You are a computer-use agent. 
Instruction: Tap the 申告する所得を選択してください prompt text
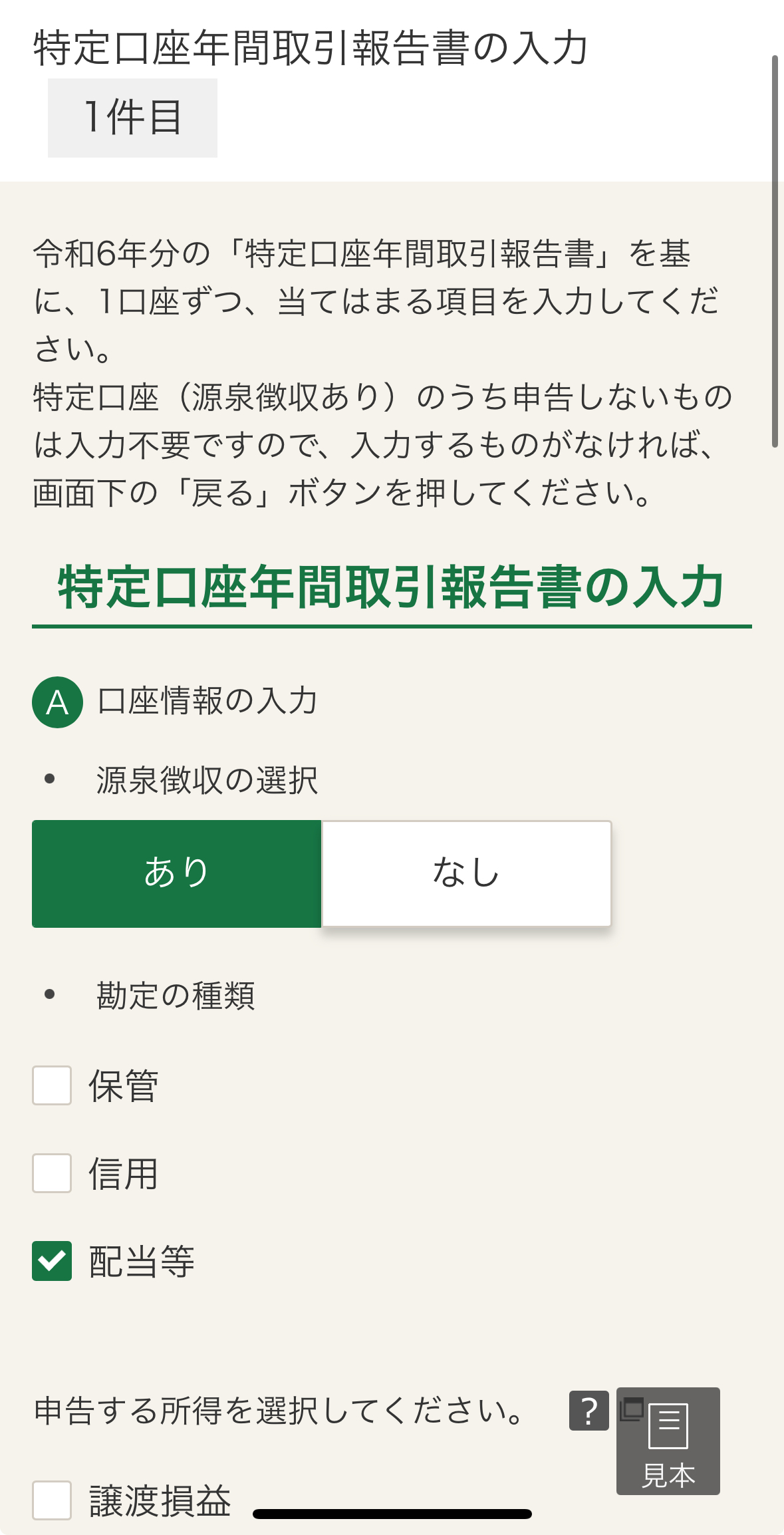tap(279, 1411)
